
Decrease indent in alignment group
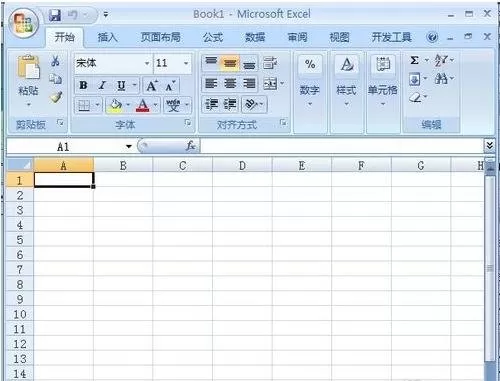click(211, 104)
